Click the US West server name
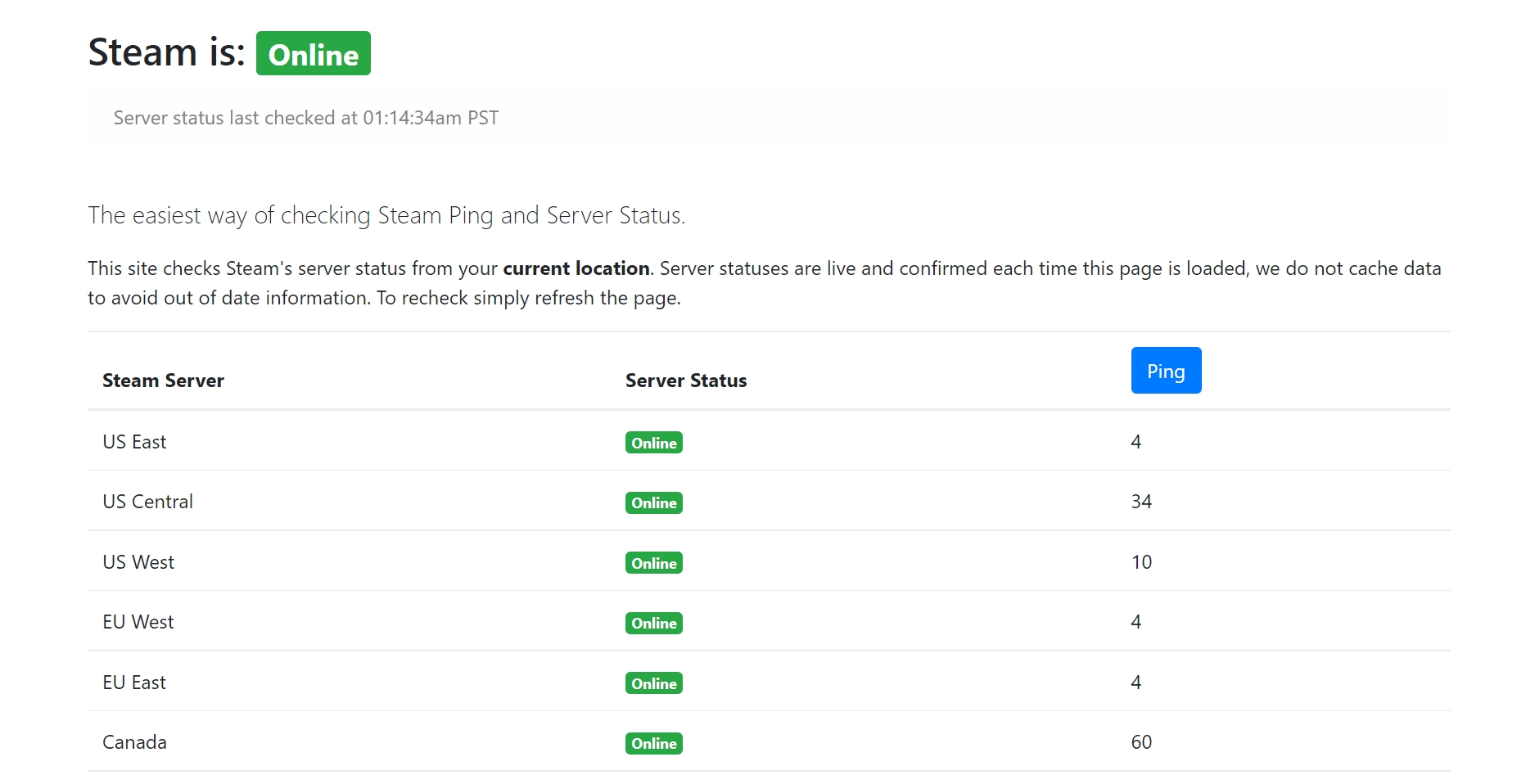Screen dimensions: 1535x784 (138, 562)
